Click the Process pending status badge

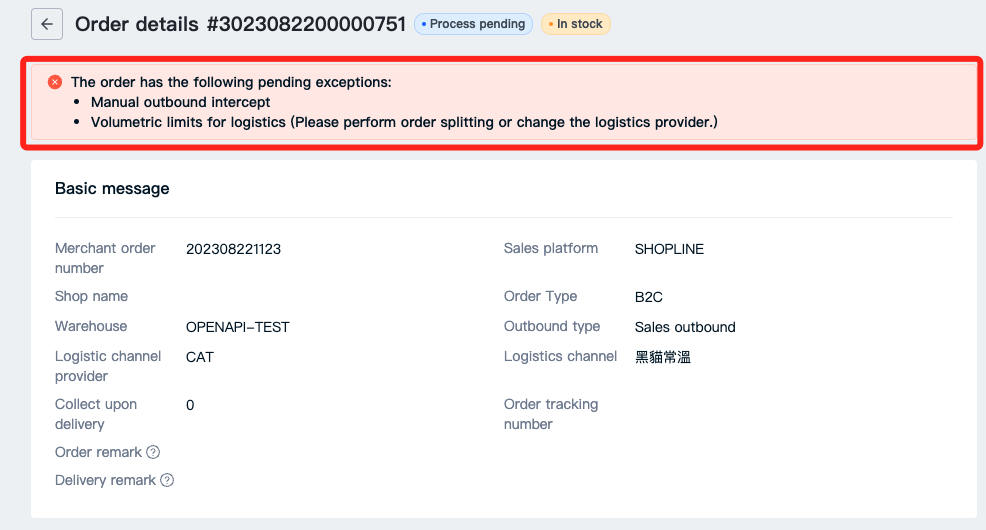coord(473,24)
